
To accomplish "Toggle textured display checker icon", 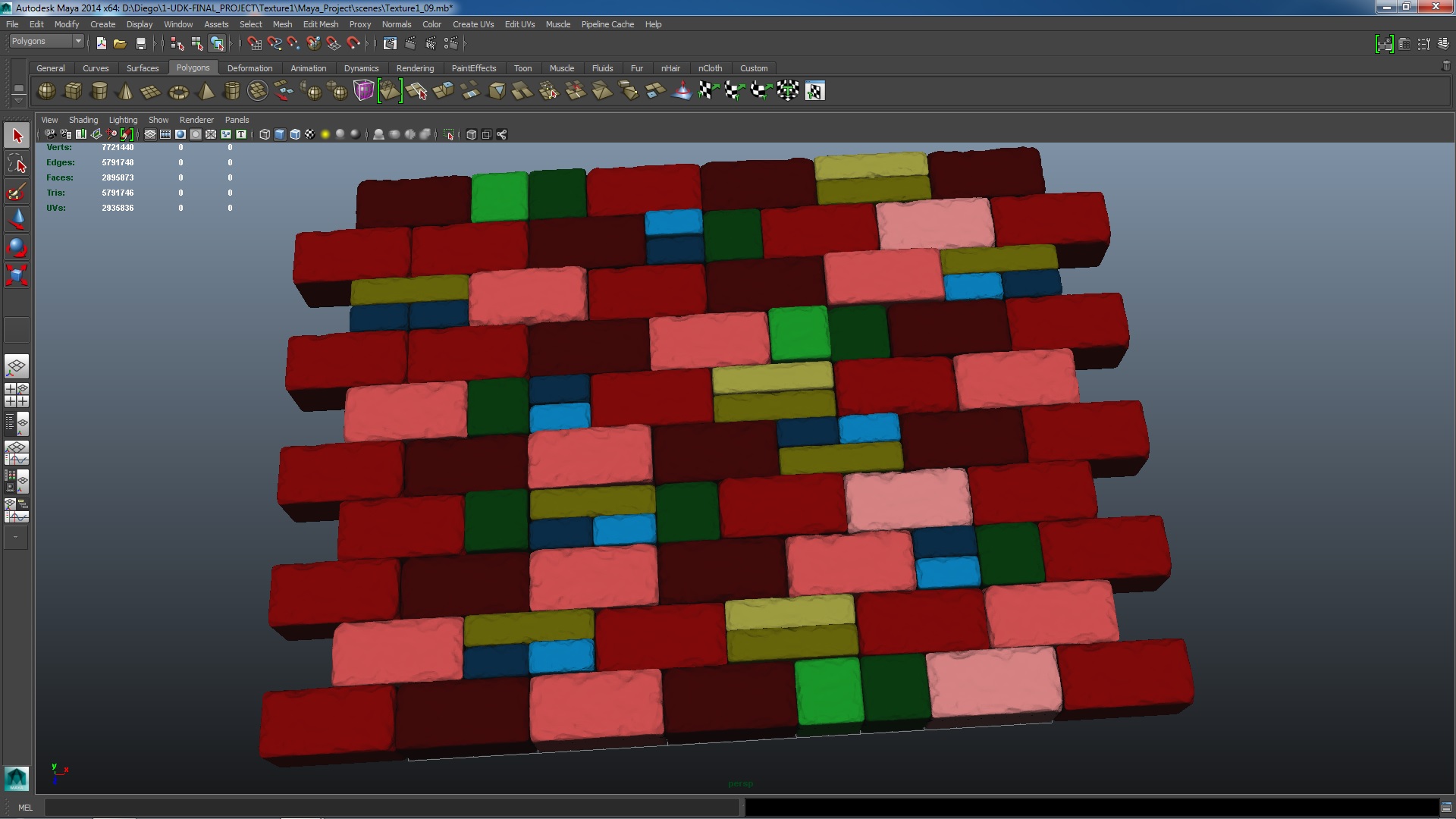I will (x=310, y=134).
